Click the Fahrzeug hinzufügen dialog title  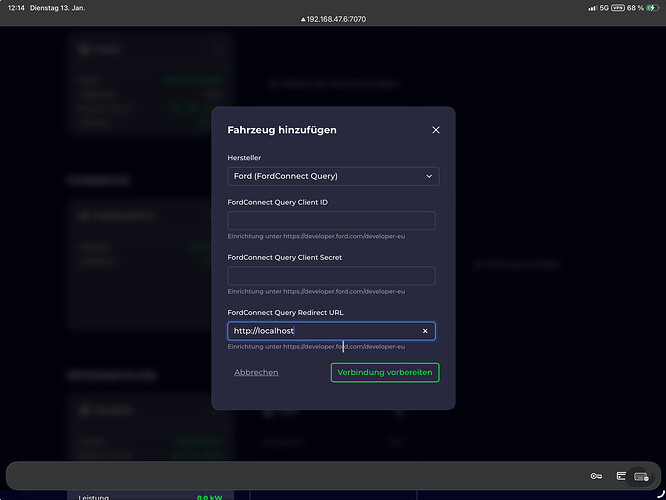click(x=282, y=130)
